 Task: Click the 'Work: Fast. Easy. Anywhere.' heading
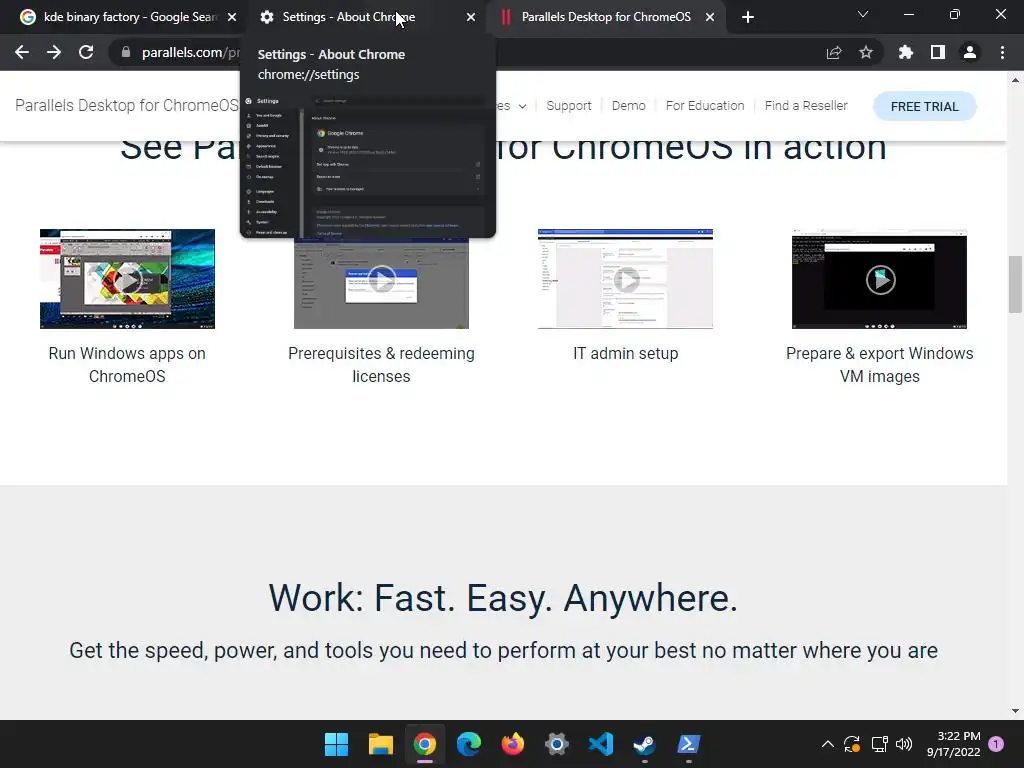tap(503, 598)
